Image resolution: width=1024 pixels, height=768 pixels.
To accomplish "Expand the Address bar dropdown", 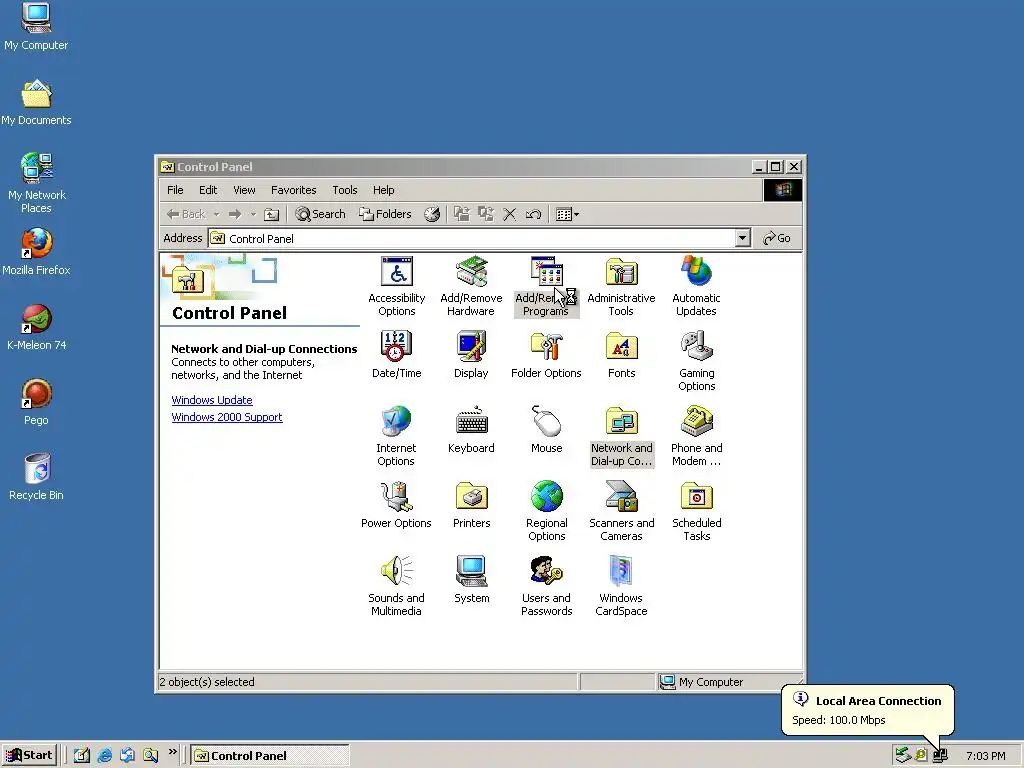I will coord(743,238).
